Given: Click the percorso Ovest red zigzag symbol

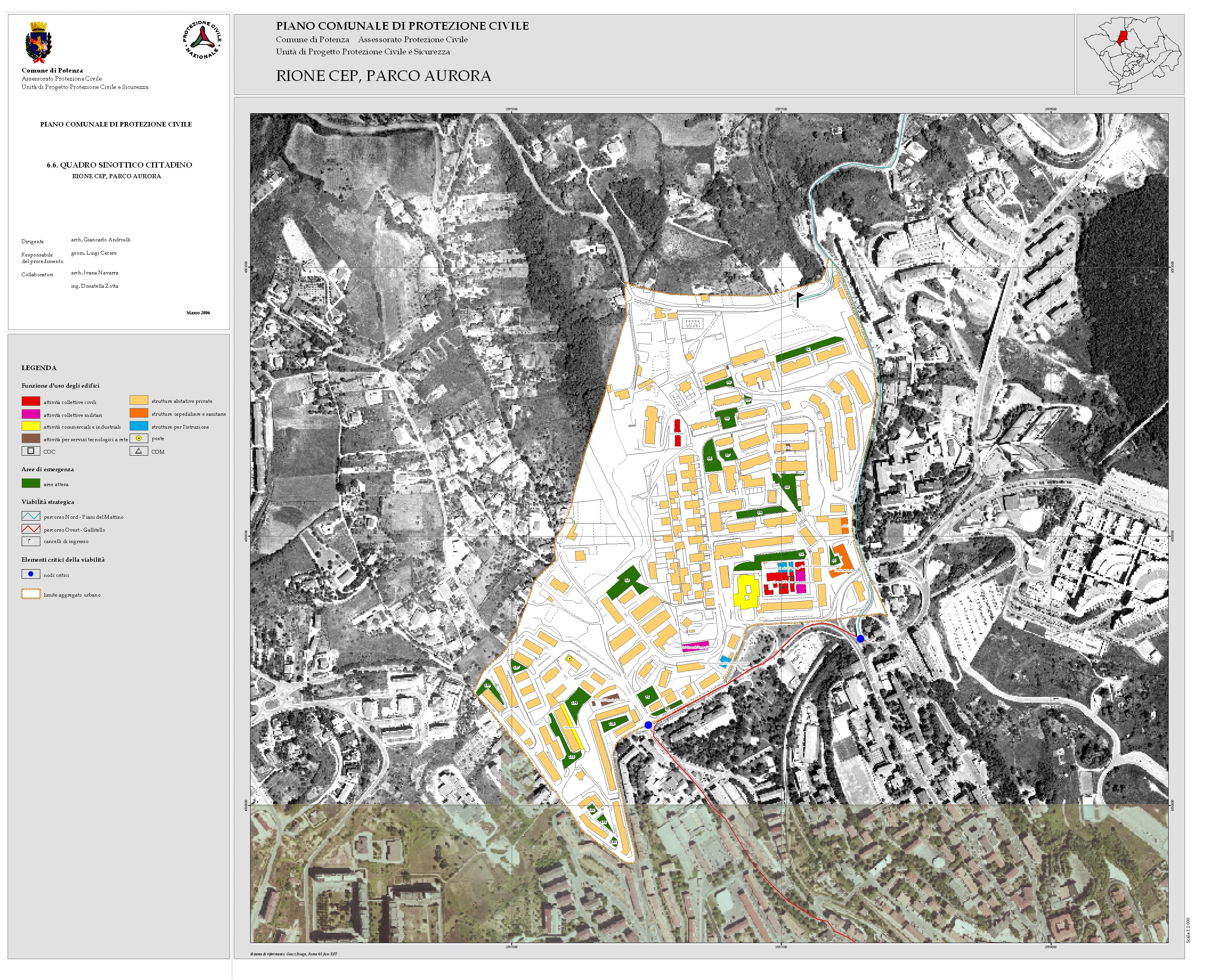Looking at the screenshot, I should click(x=30, y=529).
